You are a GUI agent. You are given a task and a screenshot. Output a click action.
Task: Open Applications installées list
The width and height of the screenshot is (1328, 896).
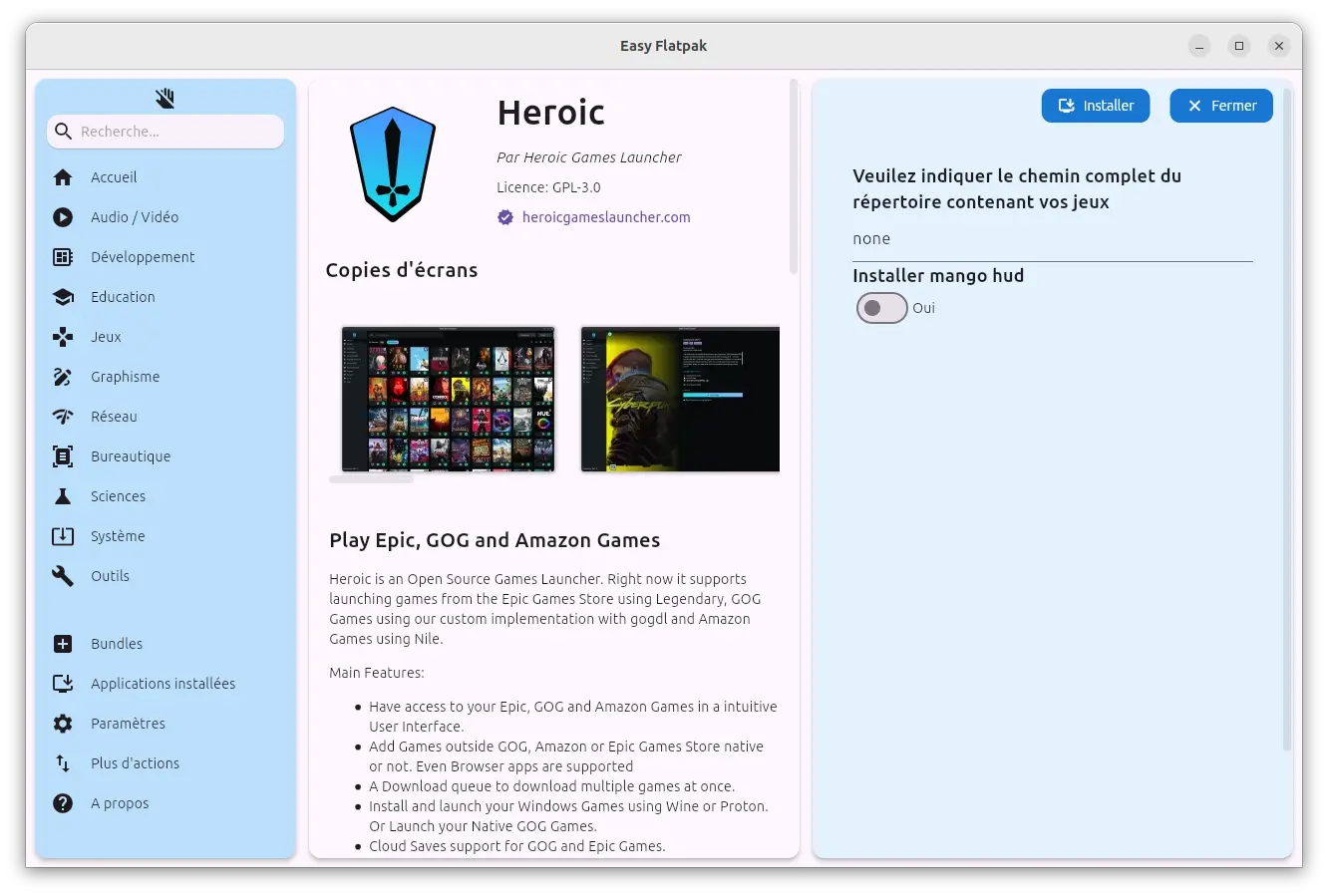point(166,684)
